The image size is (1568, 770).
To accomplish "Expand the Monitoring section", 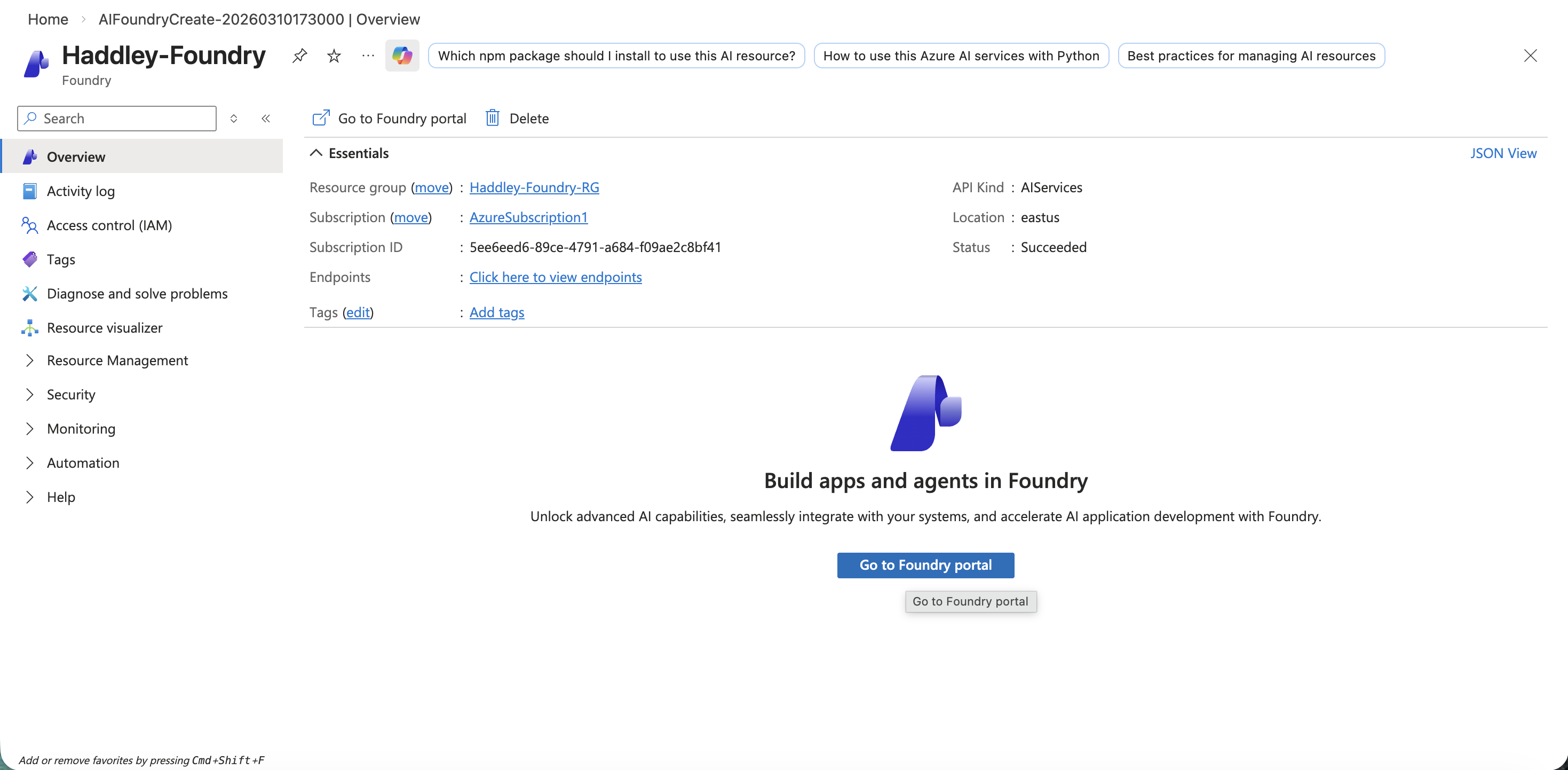I will pos(82,428).
